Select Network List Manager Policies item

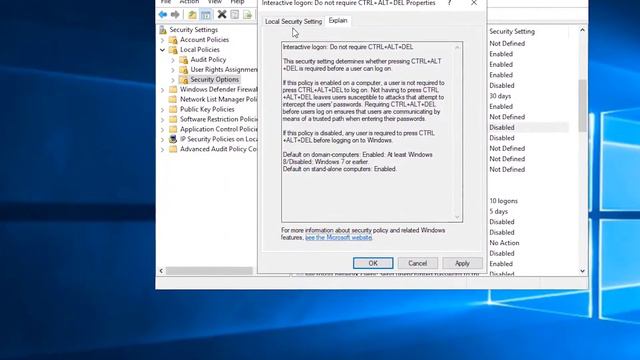tap(218, 99)
